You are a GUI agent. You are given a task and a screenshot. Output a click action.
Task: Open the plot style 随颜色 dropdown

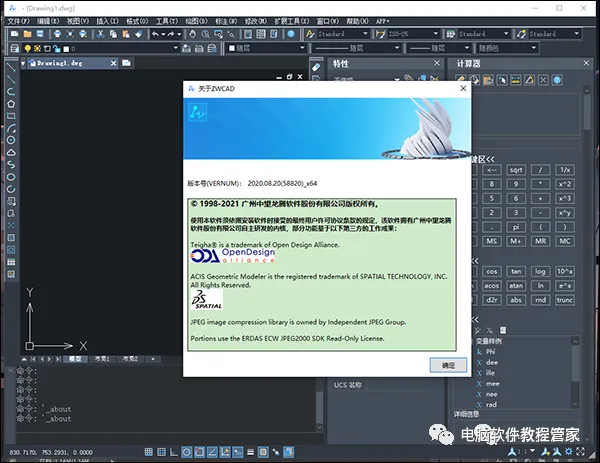coord(507,48)
